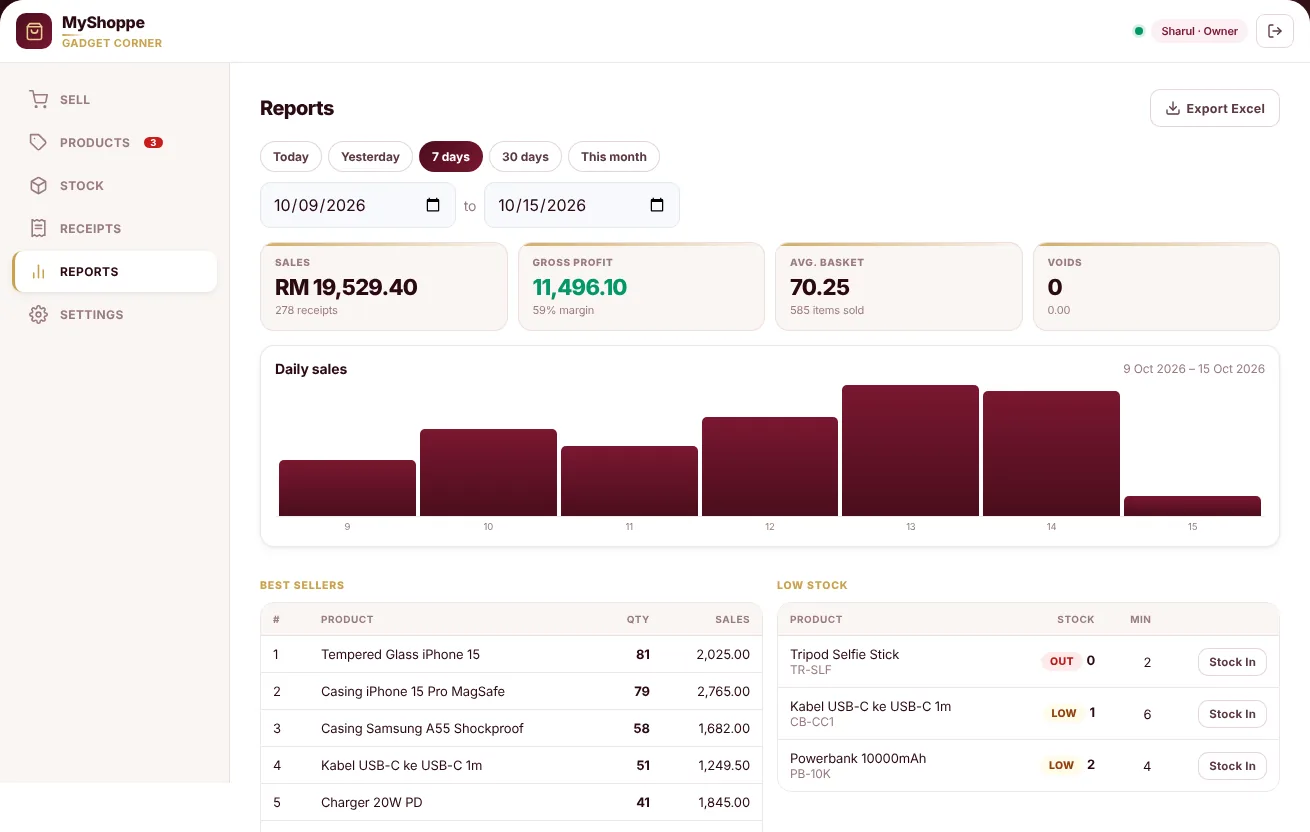Click the Receipts document icon
Viewport: 1310px width, 832px height.
[x=38, y=229]
